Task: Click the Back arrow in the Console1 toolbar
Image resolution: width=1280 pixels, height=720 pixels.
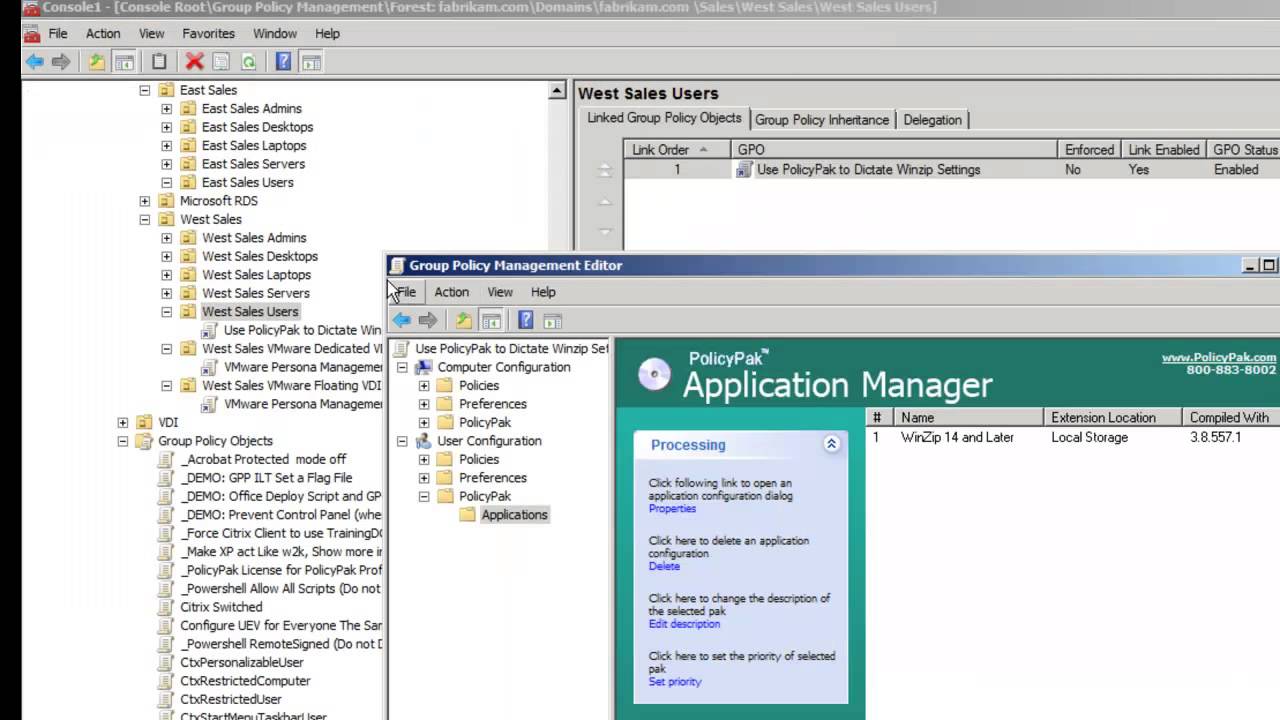Action: 35,62
